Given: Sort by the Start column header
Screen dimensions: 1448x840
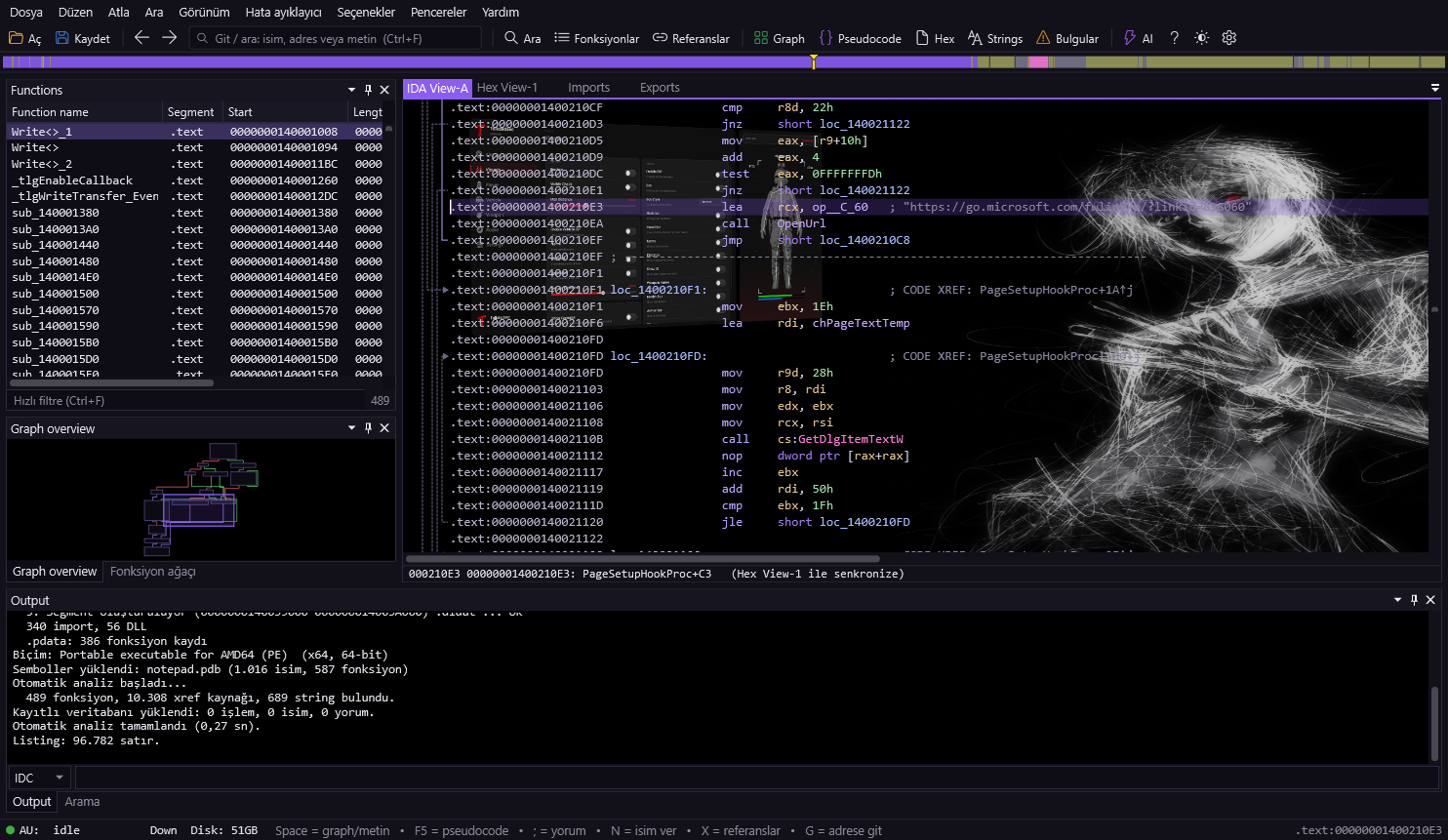Looking at the screenshot, I should [x=285, y=112].
